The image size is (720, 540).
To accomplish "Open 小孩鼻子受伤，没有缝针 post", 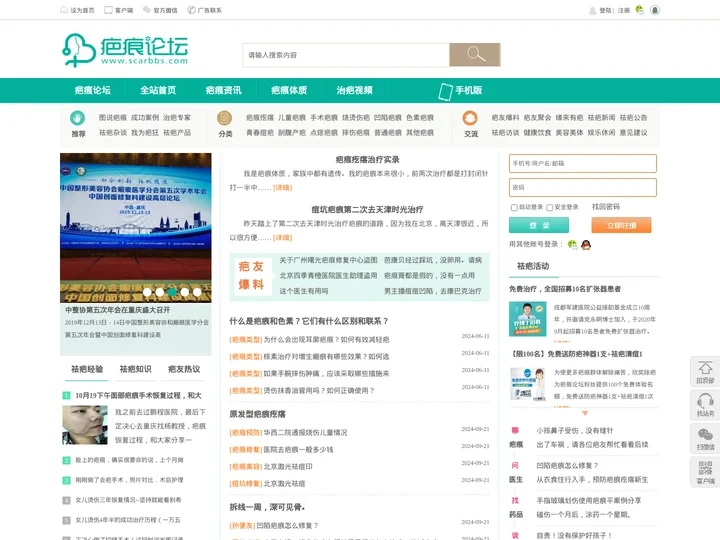I will pyautogui.click(x=574, y=431).
